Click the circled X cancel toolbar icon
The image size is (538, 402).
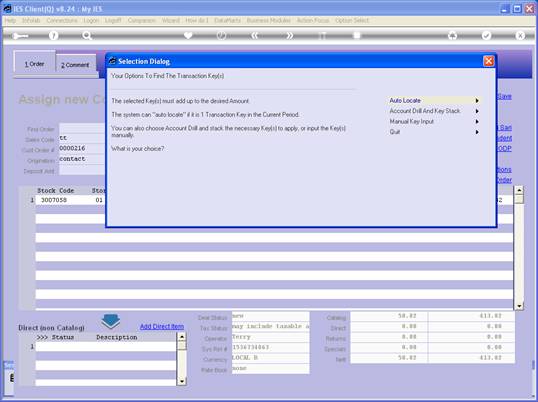pyautogui.click(x=520, y=35)
